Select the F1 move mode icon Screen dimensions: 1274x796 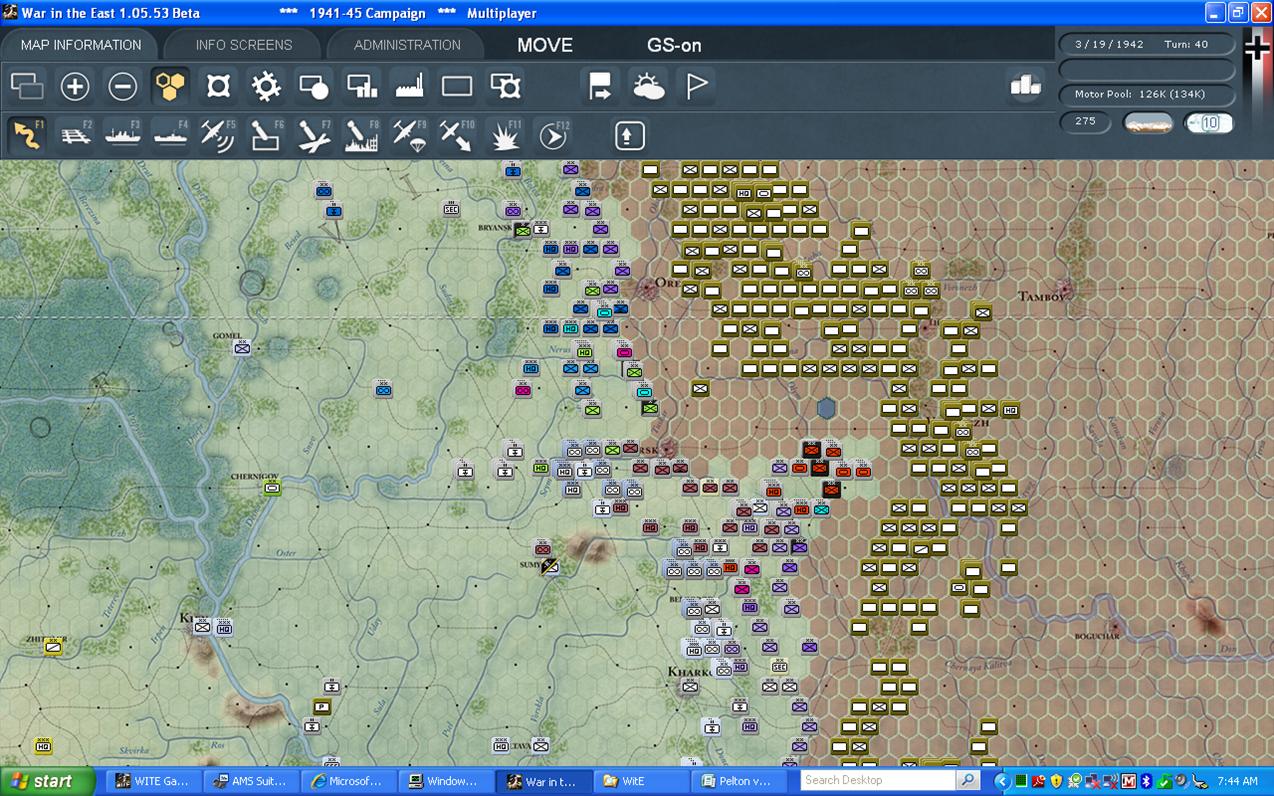click(x=27, y=136)
